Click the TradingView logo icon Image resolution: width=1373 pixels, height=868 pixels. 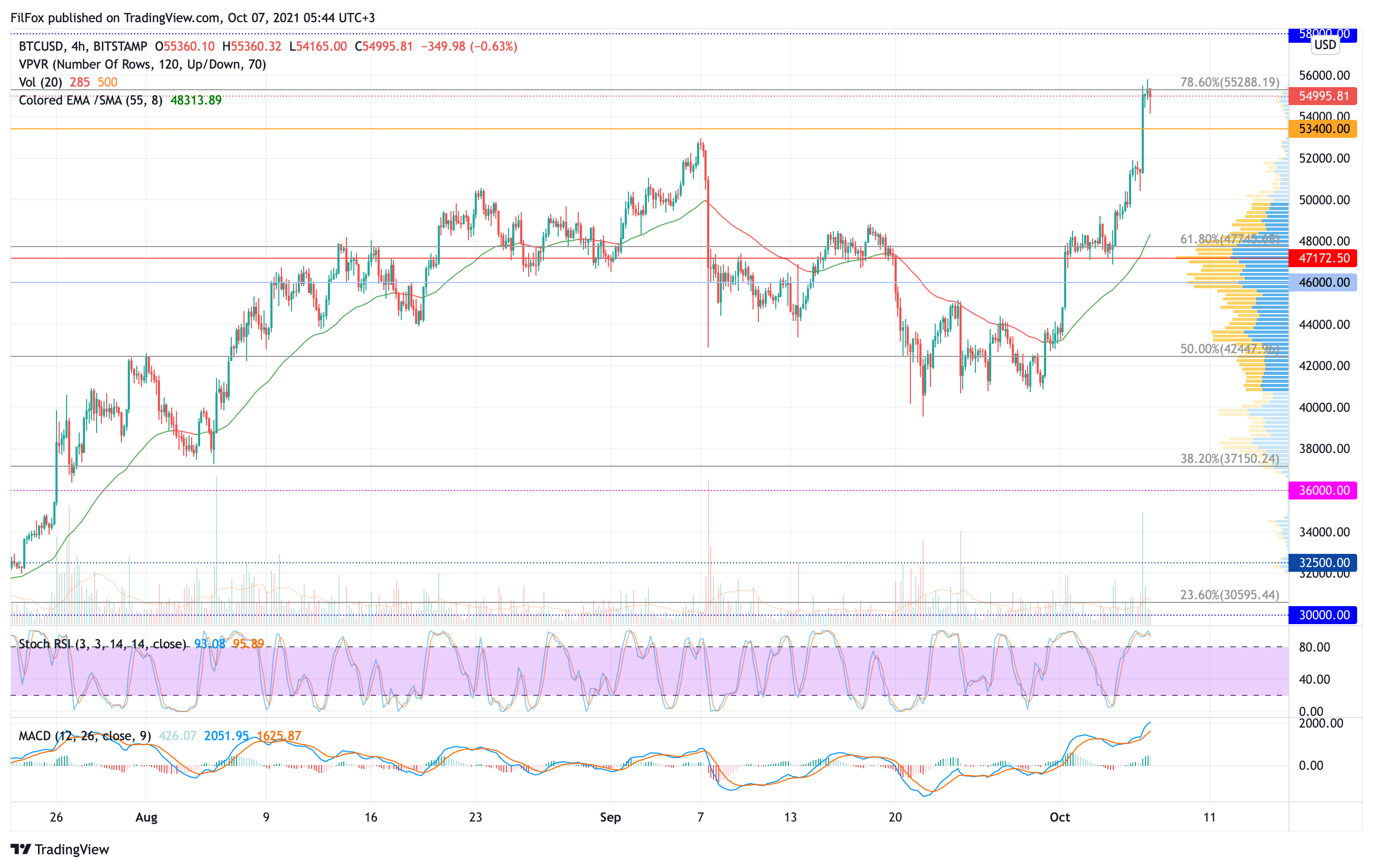[21, 849]
